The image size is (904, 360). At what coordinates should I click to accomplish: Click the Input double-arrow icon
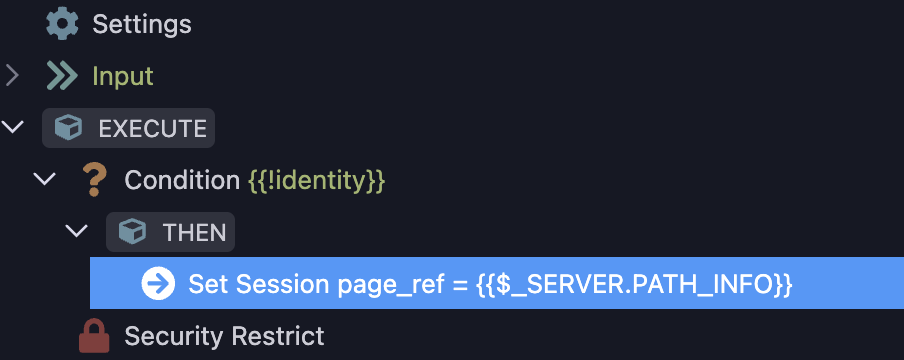pyautogui.click(x=62, y=76)
